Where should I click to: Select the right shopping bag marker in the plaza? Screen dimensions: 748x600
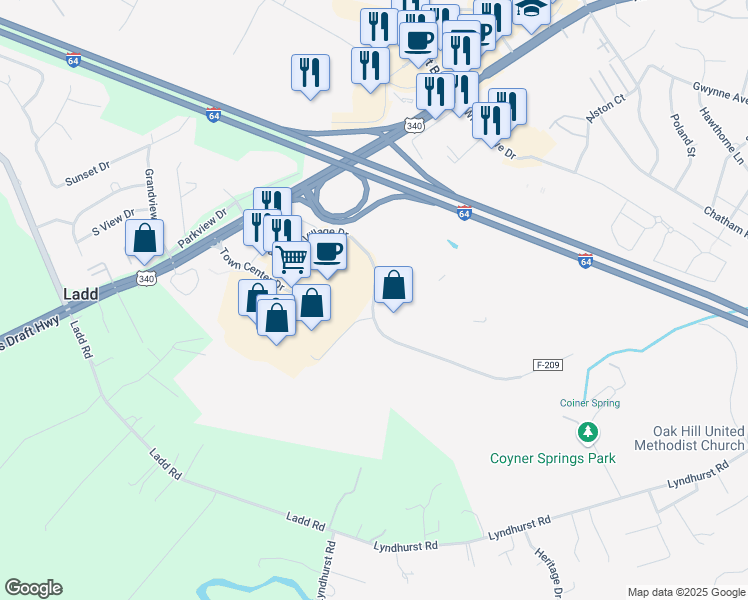pyautogui.click(x=312, y=304)
